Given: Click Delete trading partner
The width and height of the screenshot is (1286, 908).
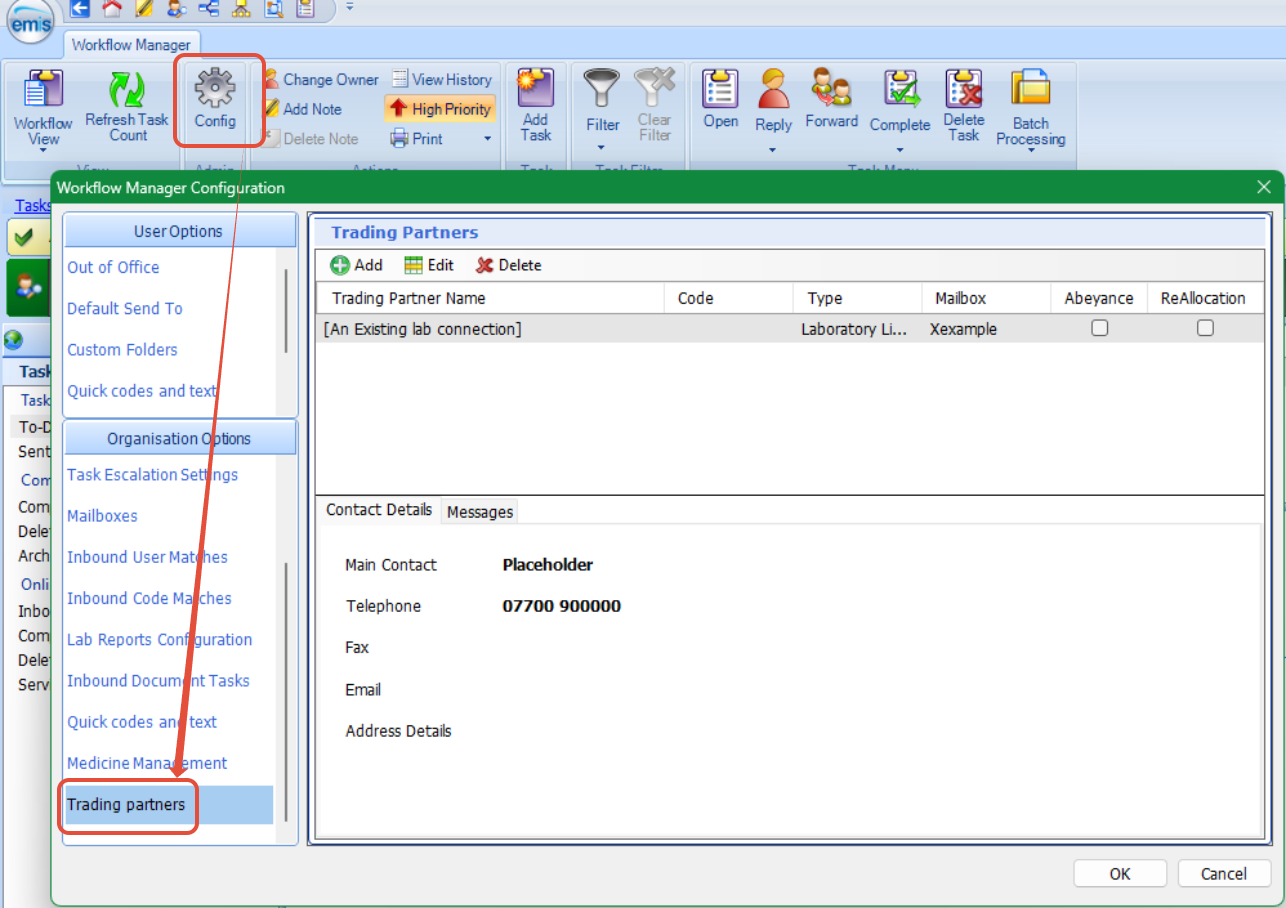Looking at the screenshot, I should pos(508,265).
